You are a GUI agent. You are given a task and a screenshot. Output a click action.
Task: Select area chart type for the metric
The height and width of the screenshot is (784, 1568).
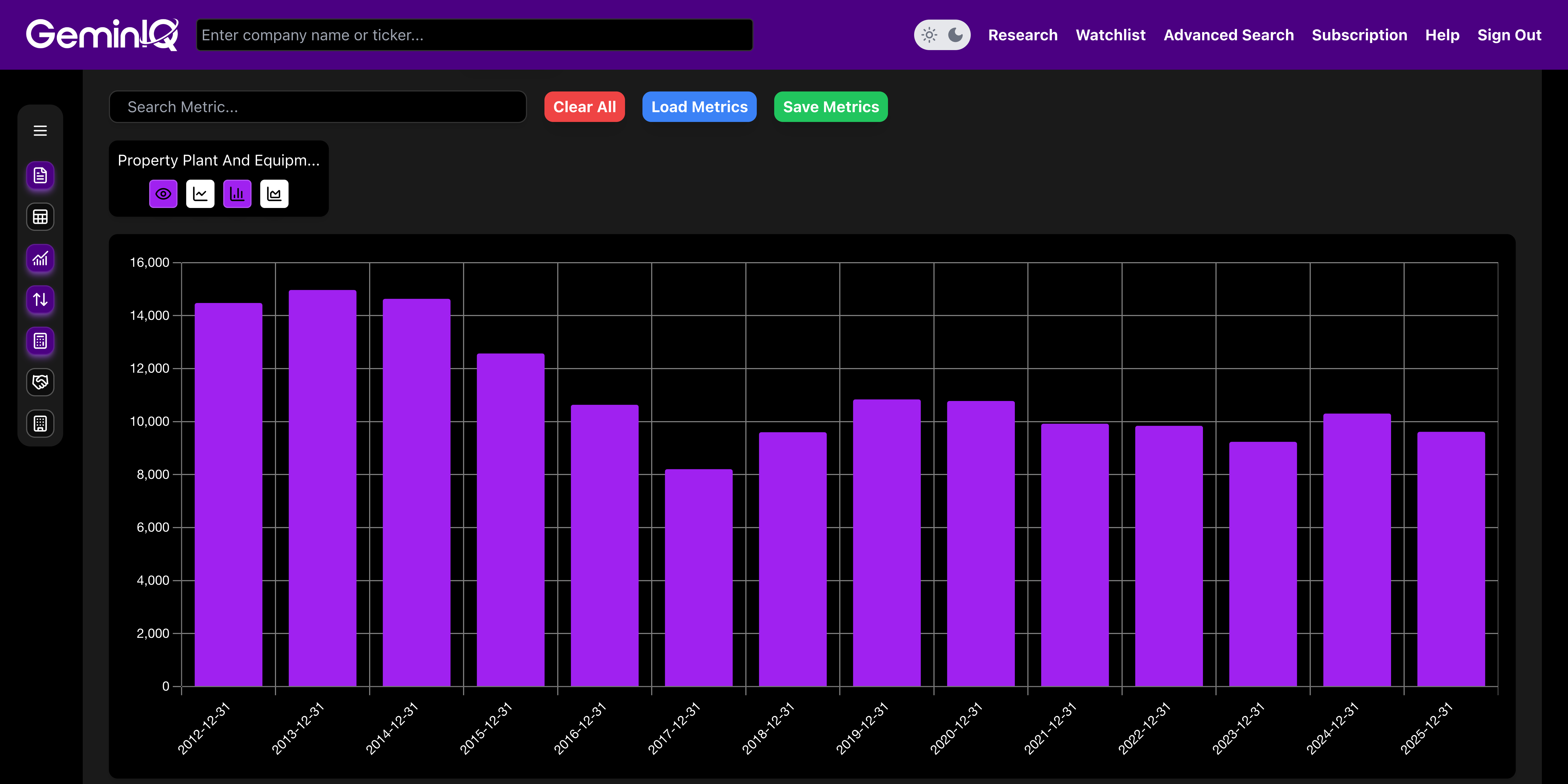click(x=274, y=194)
